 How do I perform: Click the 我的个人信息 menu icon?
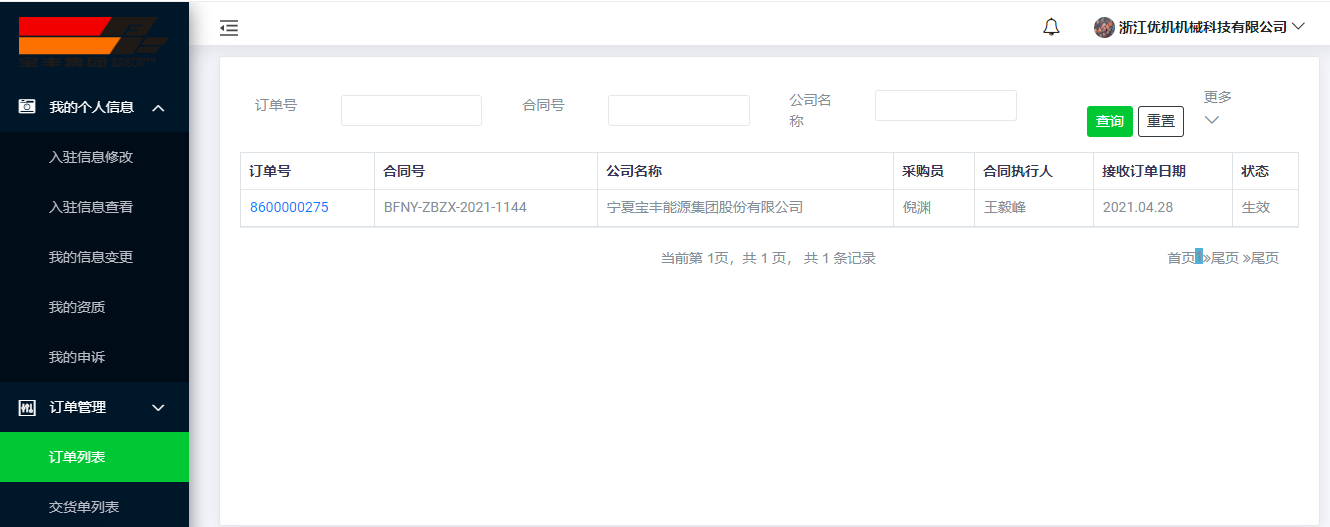point(27,107)
